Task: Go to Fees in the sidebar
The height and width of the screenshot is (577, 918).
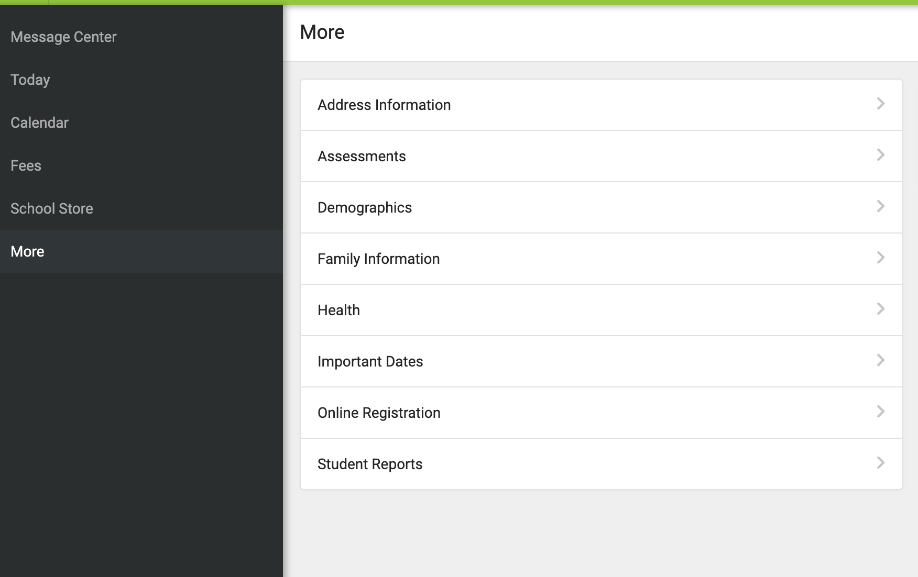Action: pyautogui.click(x=141, y=166)
